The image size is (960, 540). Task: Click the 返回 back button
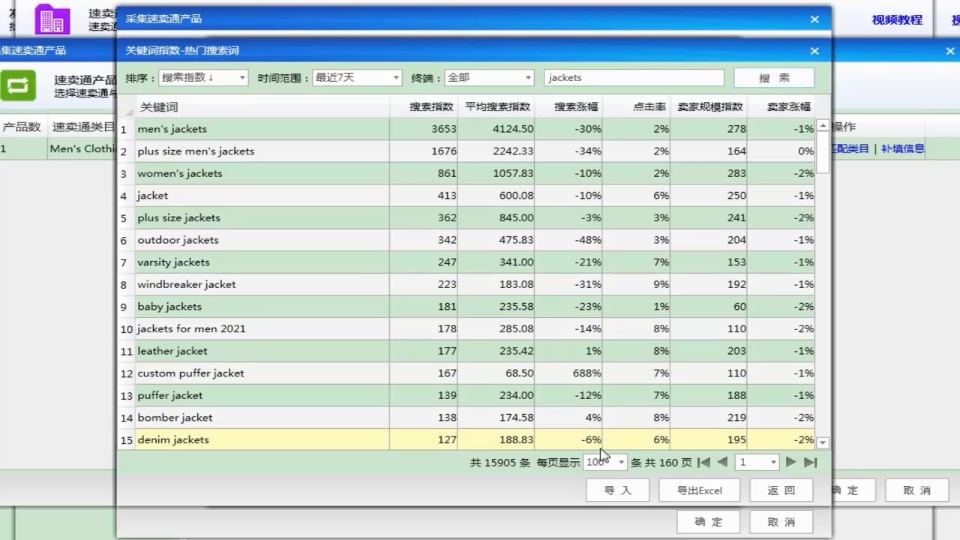coord(781,490)
